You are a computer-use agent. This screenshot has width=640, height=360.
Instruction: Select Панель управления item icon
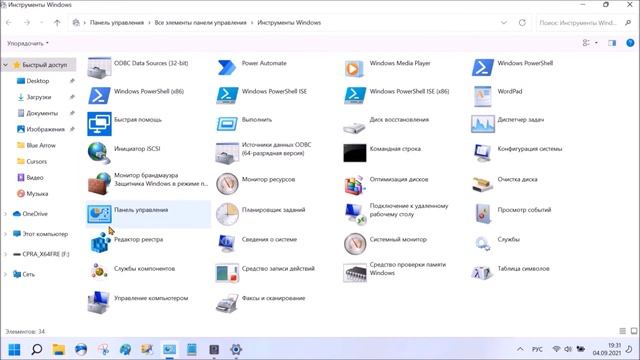[x=99, y=213]
